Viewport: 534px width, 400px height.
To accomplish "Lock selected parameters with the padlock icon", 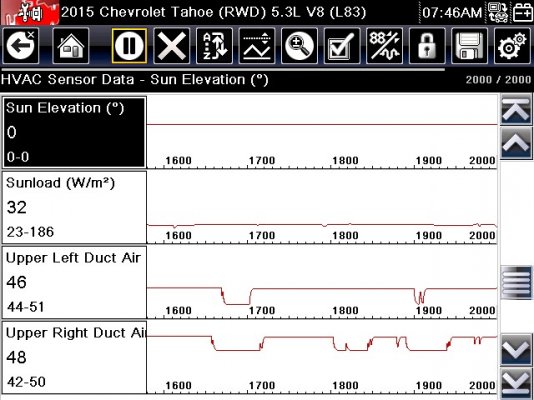I will point(427,46).
